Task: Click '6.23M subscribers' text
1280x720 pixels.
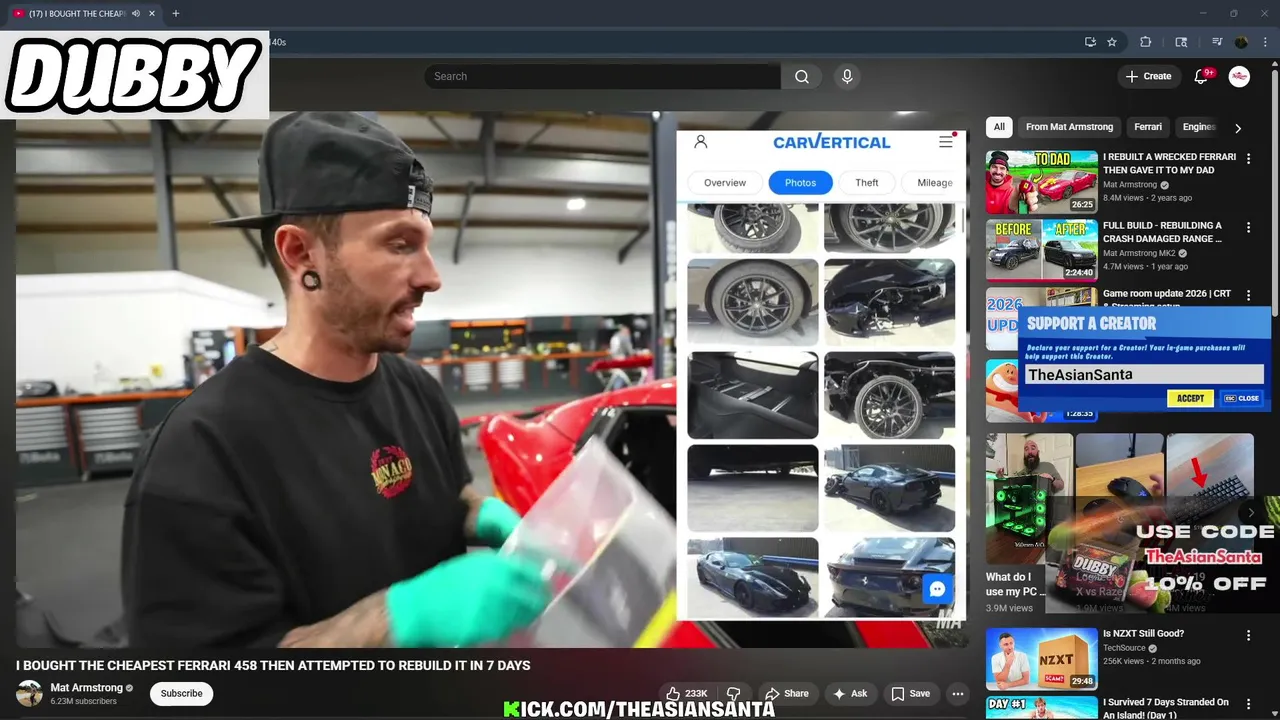Action: [x=84, y=701]
